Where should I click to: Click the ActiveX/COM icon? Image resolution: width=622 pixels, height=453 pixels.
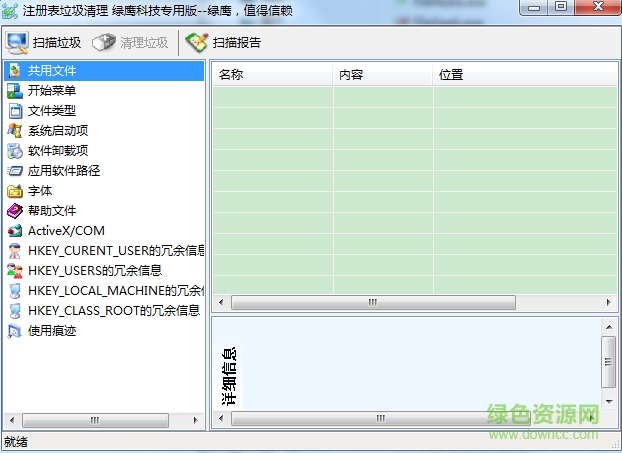[x=15, y=230]
